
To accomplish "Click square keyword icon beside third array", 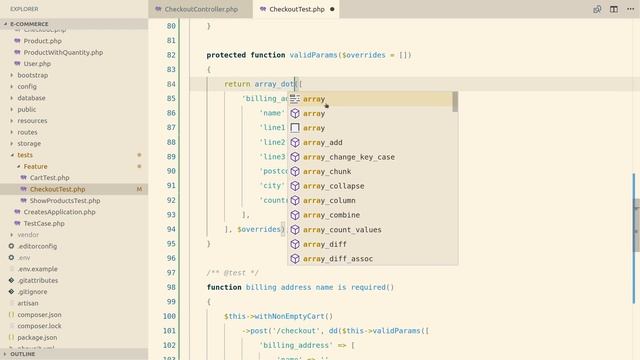I will pyautogui.click(x=295, y=128).
